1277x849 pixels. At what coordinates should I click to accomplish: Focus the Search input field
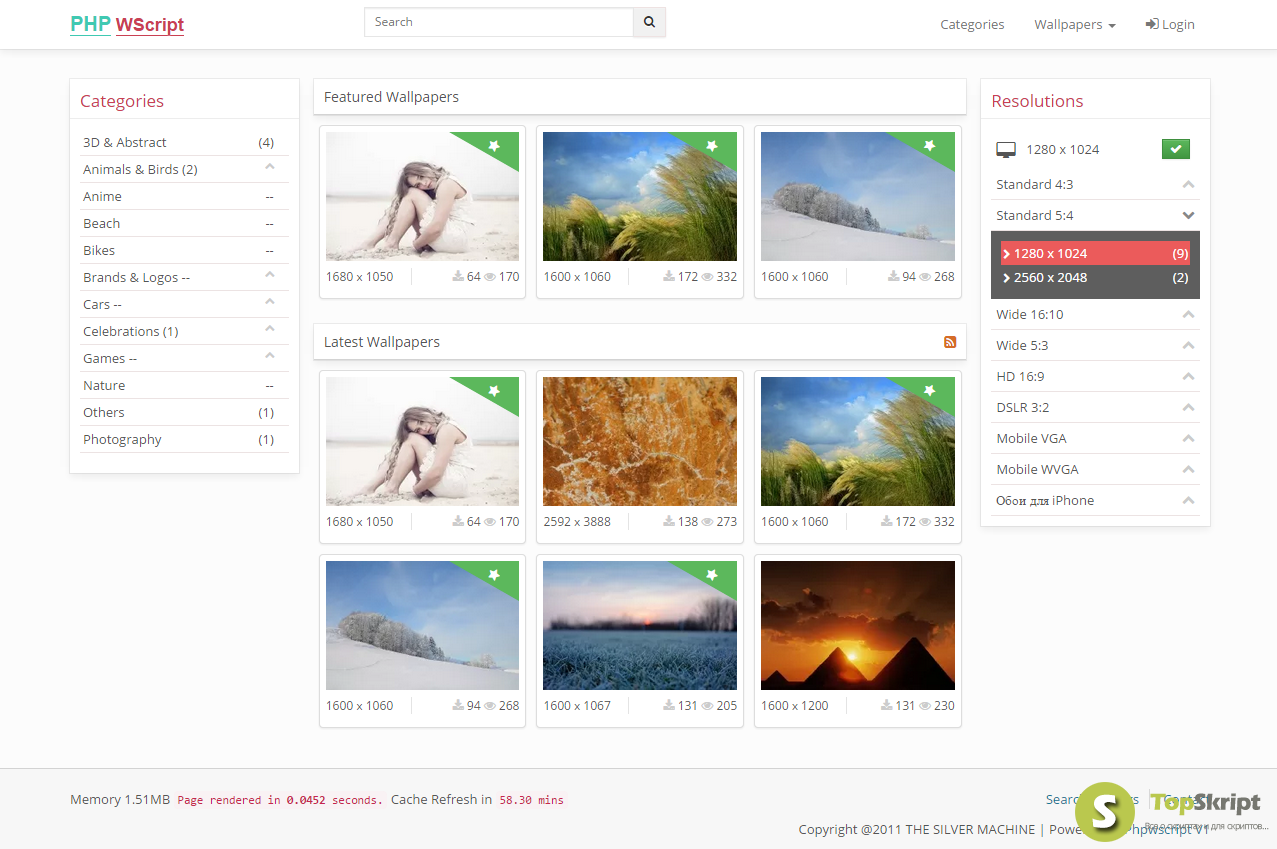coord(499,22)
